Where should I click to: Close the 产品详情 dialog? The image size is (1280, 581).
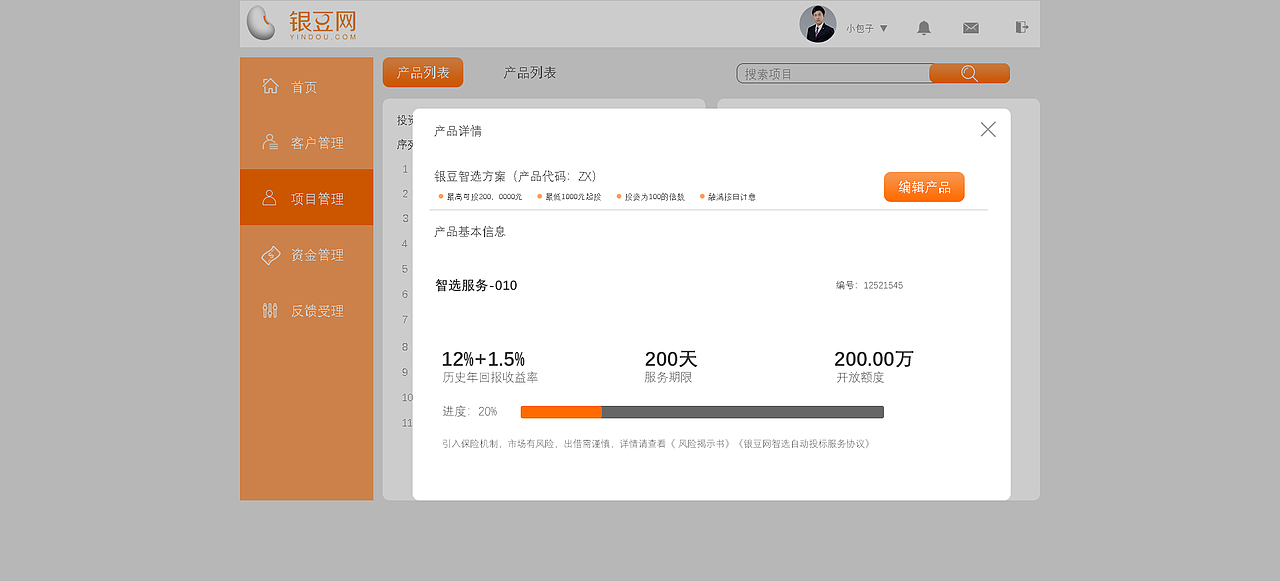pos(988,129)
